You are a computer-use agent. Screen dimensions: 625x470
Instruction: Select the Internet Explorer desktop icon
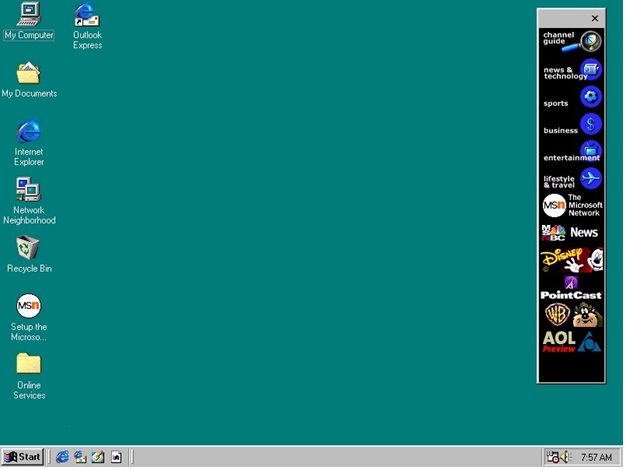pyautogui.click(x=28, y=132)
